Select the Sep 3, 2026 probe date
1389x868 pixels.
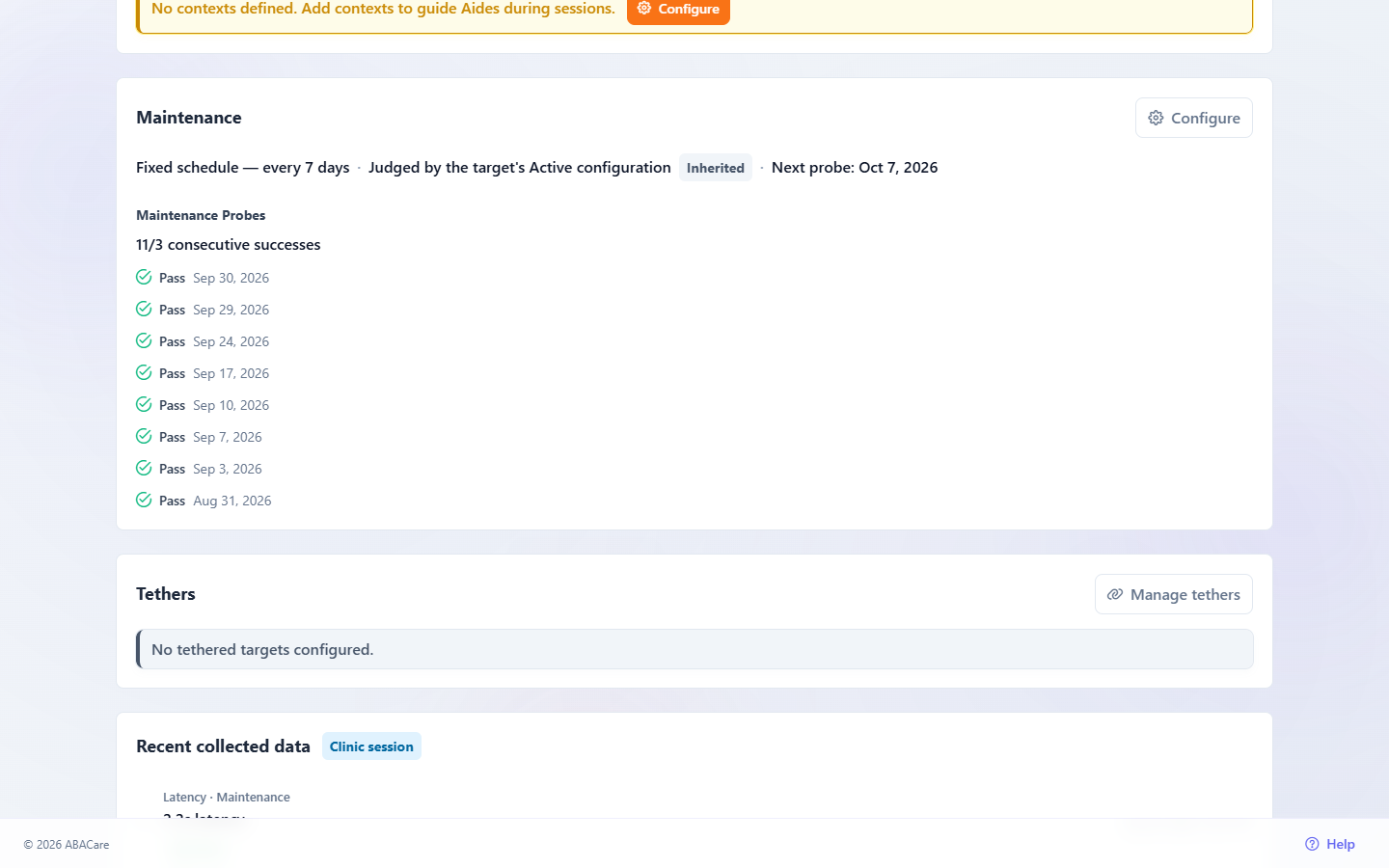click(228, 469)
